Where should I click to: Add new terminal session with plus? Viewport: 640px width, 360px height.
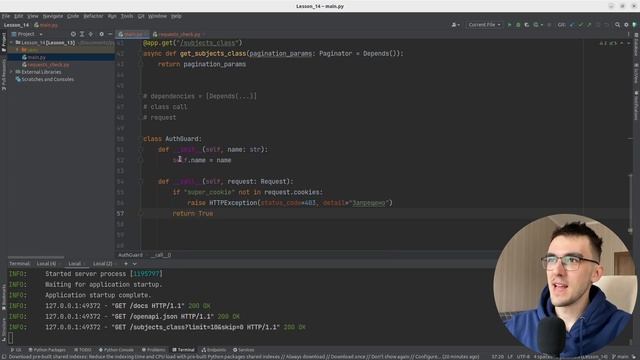coord(126,264)
